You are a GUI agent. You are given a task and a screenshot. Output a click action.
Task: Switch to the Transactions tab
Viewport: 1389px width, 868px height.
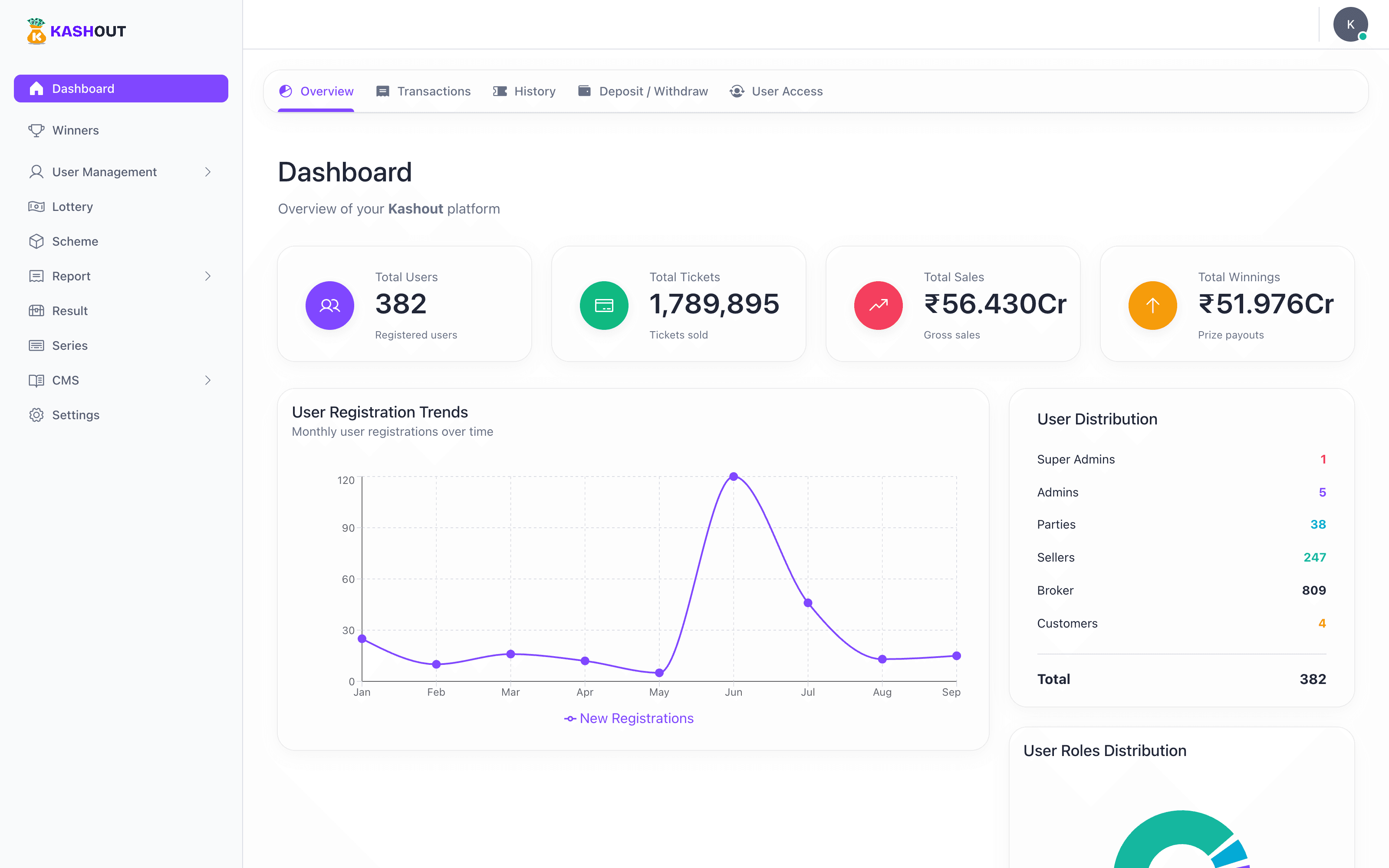(423, 91)
